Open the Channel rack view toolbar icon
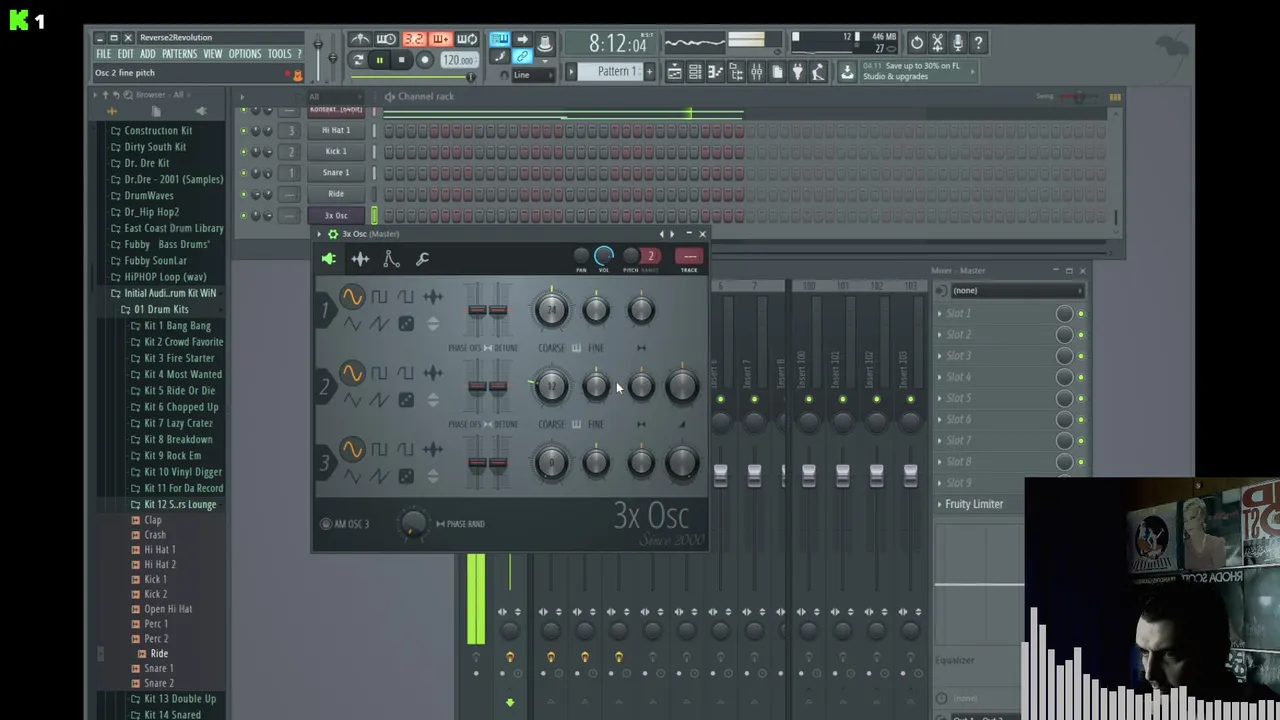Screen dimensions: 1280x720 [x=695, y=72]
